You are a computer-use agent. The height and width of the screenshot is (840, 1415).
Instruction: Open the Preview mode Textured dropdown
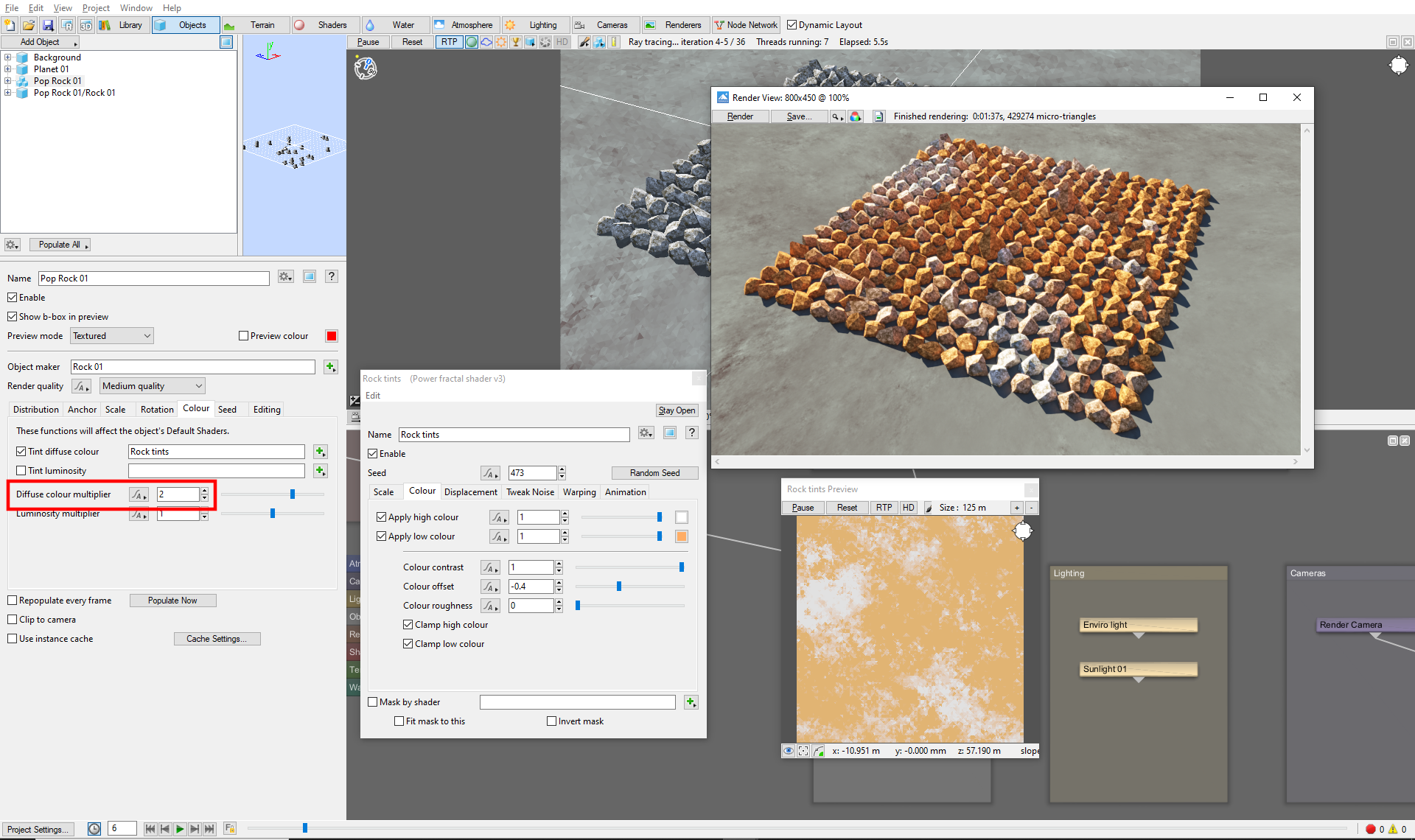[x=112, y=336]
